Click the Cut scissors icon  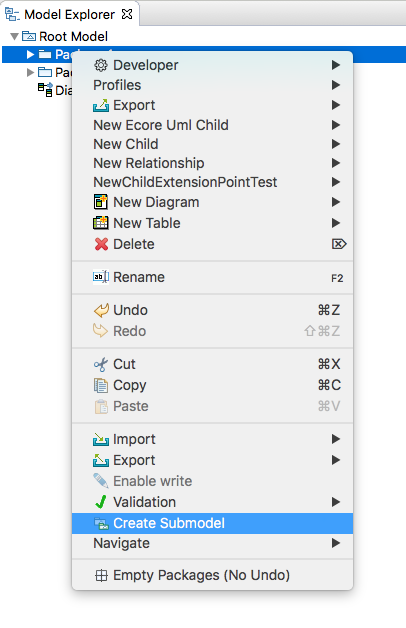pos(101,364)
